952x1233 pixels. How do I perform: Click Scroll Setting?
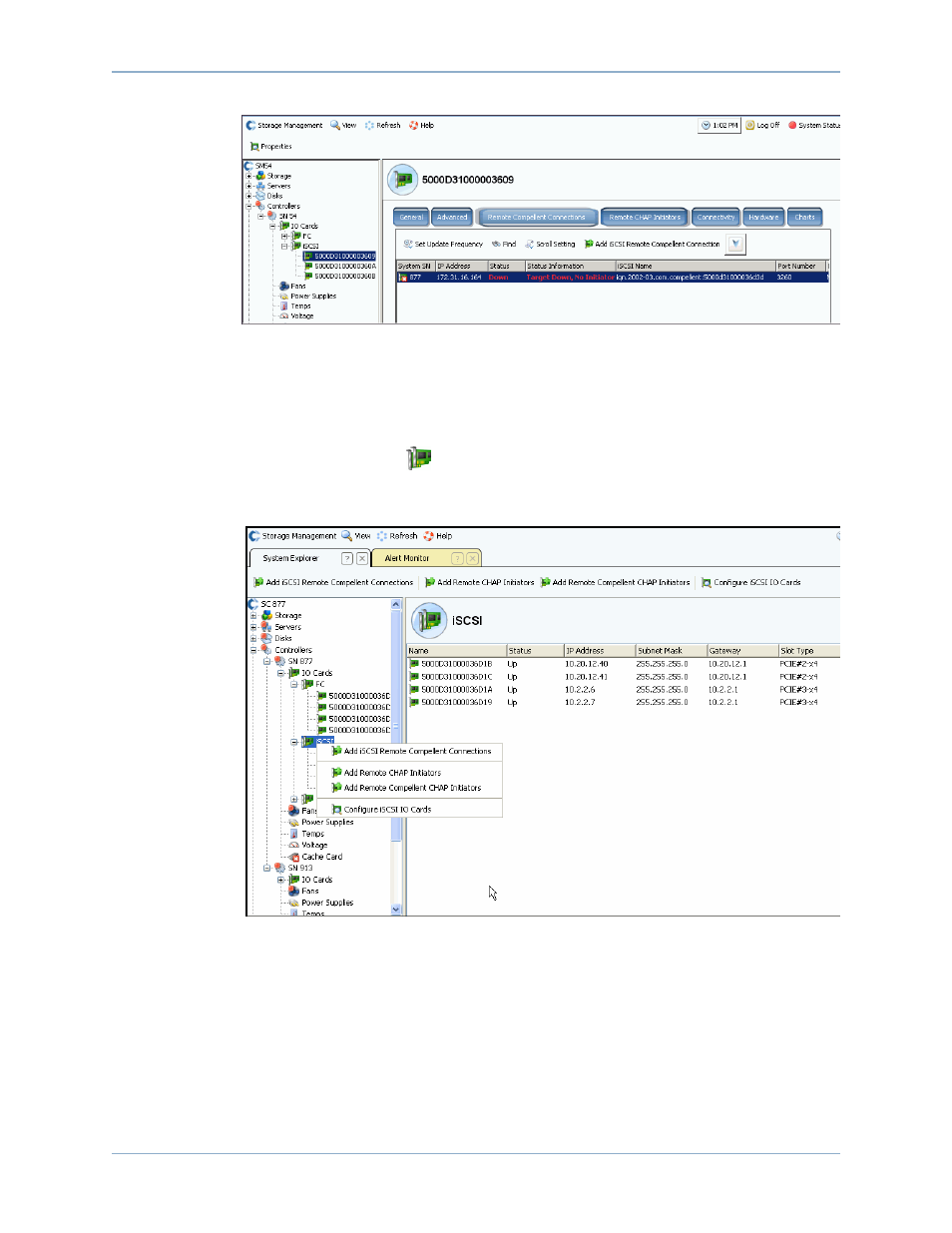tap(550, 245)
